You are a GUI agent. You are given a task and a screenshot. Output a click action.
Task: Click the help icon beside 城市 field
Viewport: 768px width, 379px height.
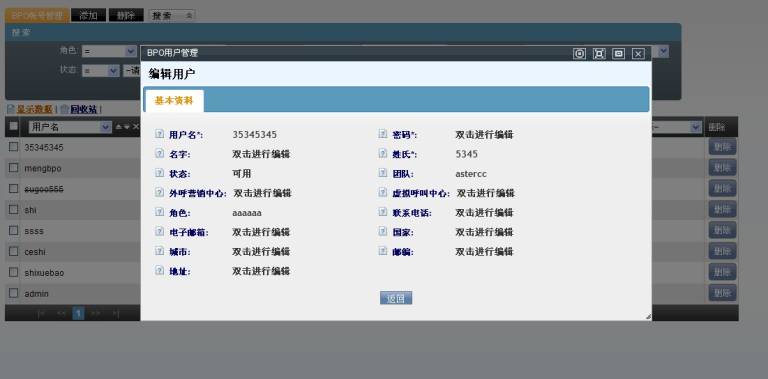(x=159, y=251)
